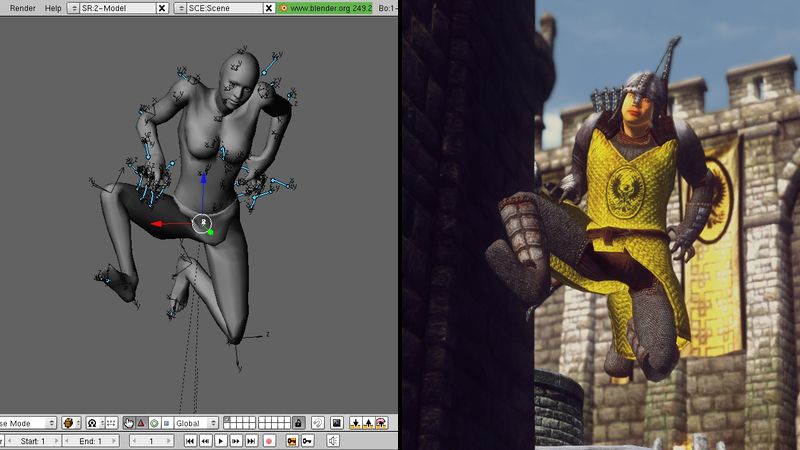The height and width of the screenshot is (450, 800).
Task: Insert keyframe with orange key icon
Action: (x=292, y=441)
